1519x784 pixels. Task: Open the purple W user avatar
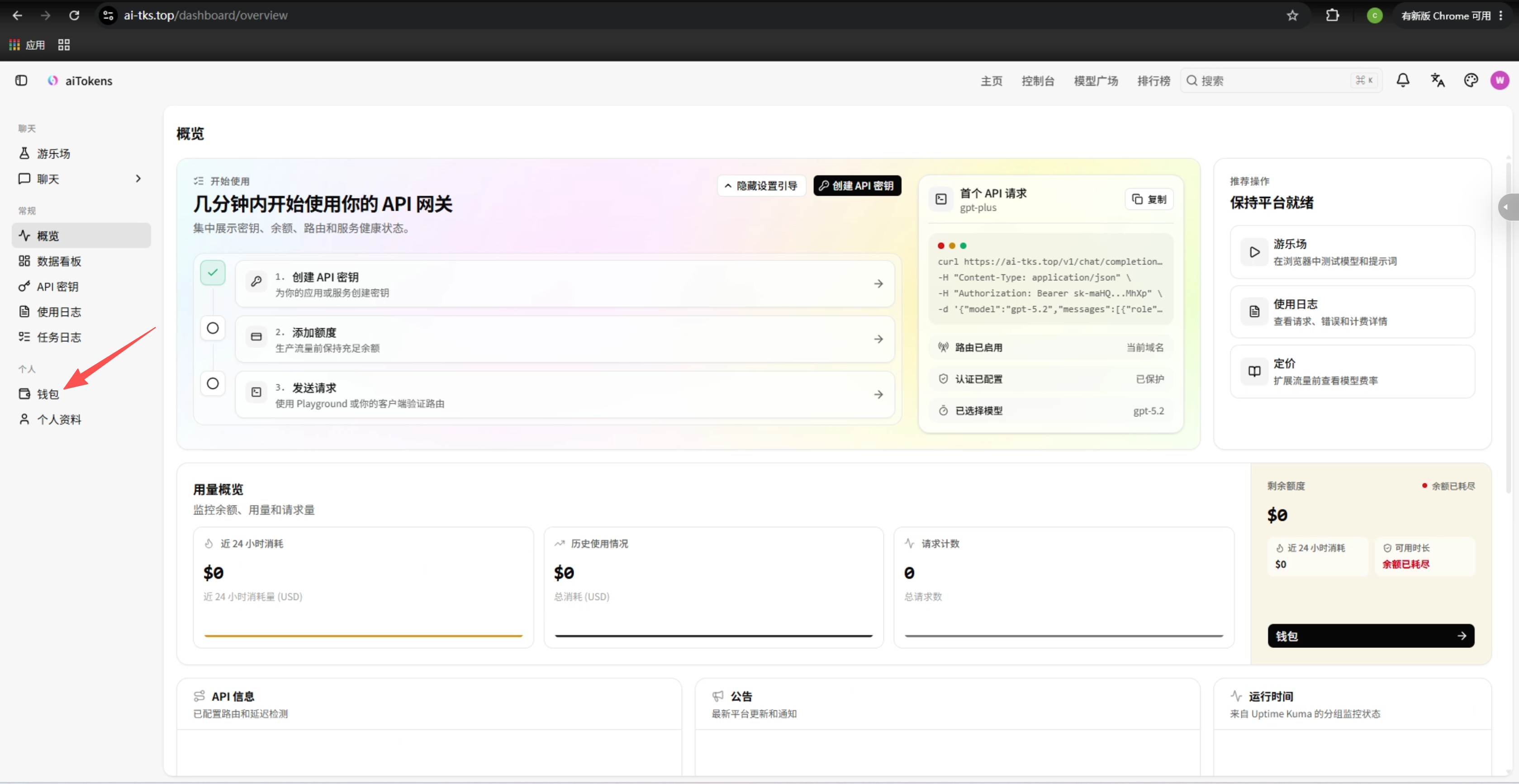coord(1500,80)
